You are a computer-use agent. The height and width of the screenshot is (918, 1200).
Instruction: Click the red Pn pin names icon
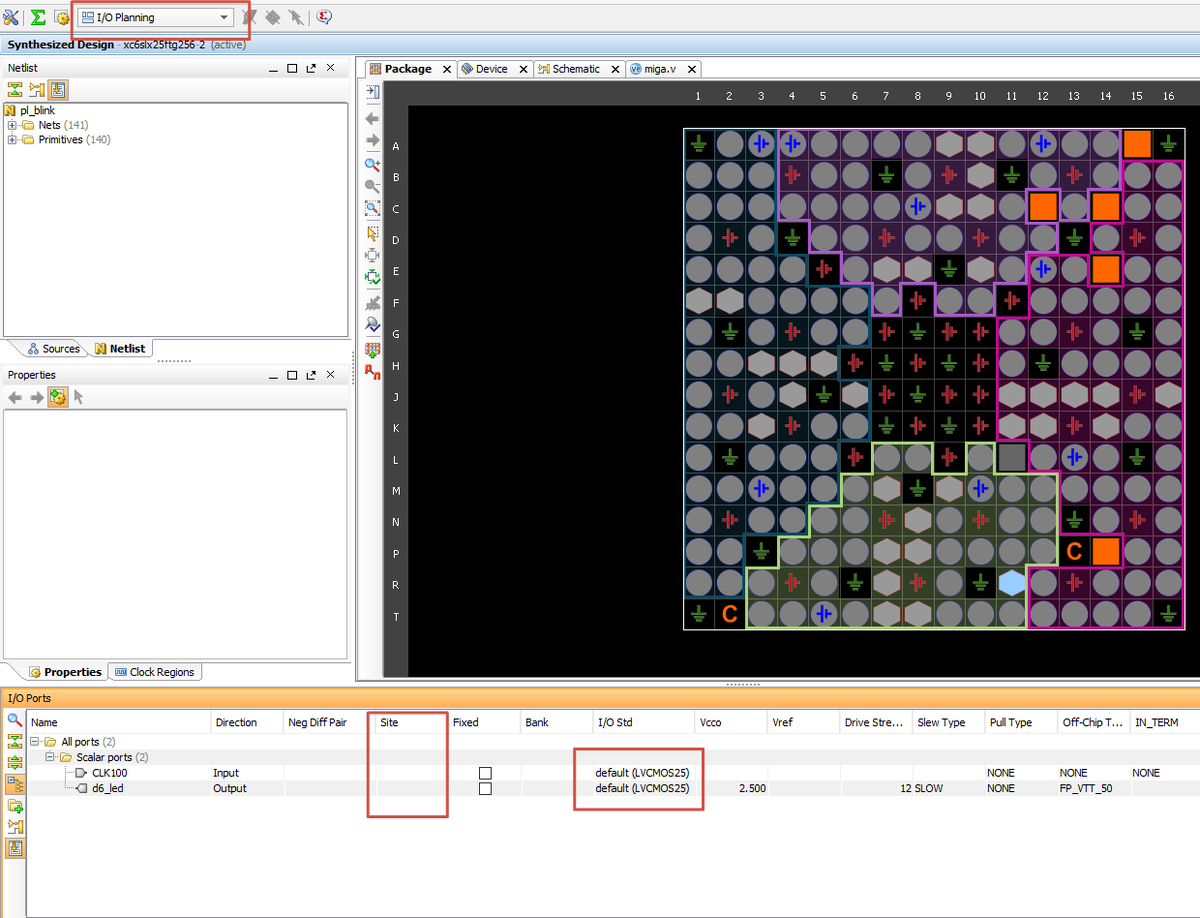372,372
